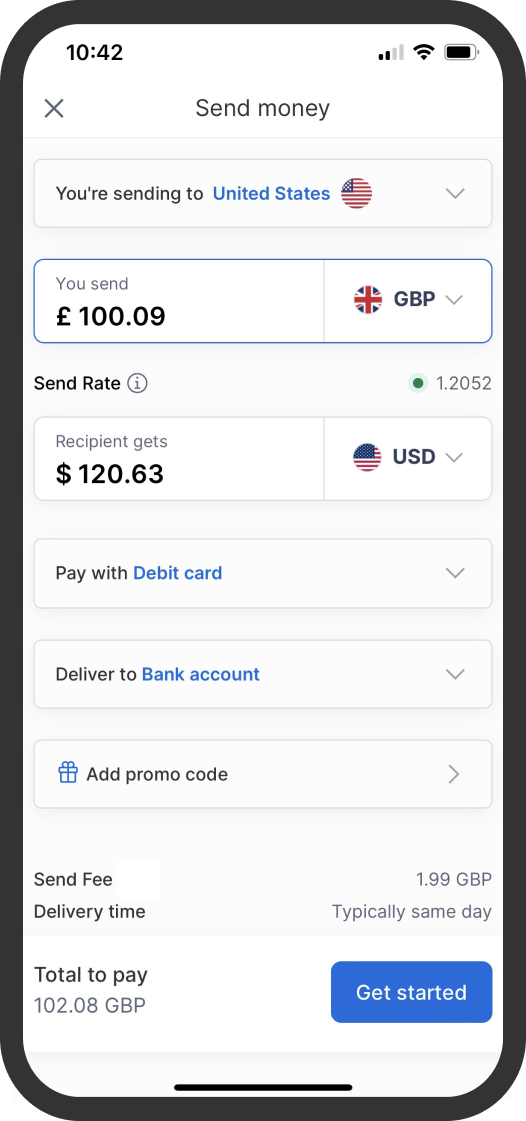The height and width of the screenshot is (1121, 526).
Task: Tap the UK flag beside GBP
Action: tap(368, 300)
